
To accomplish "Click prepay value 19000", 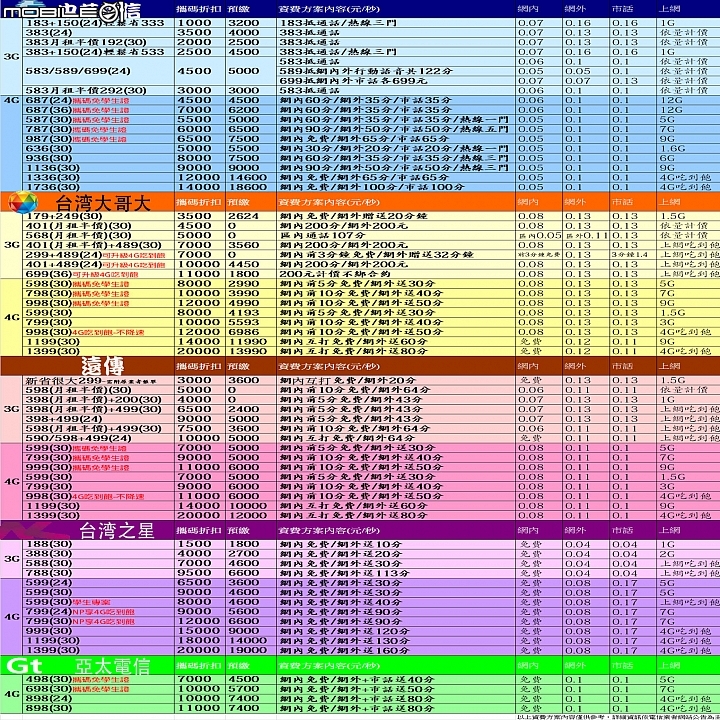I will (248, 650).
